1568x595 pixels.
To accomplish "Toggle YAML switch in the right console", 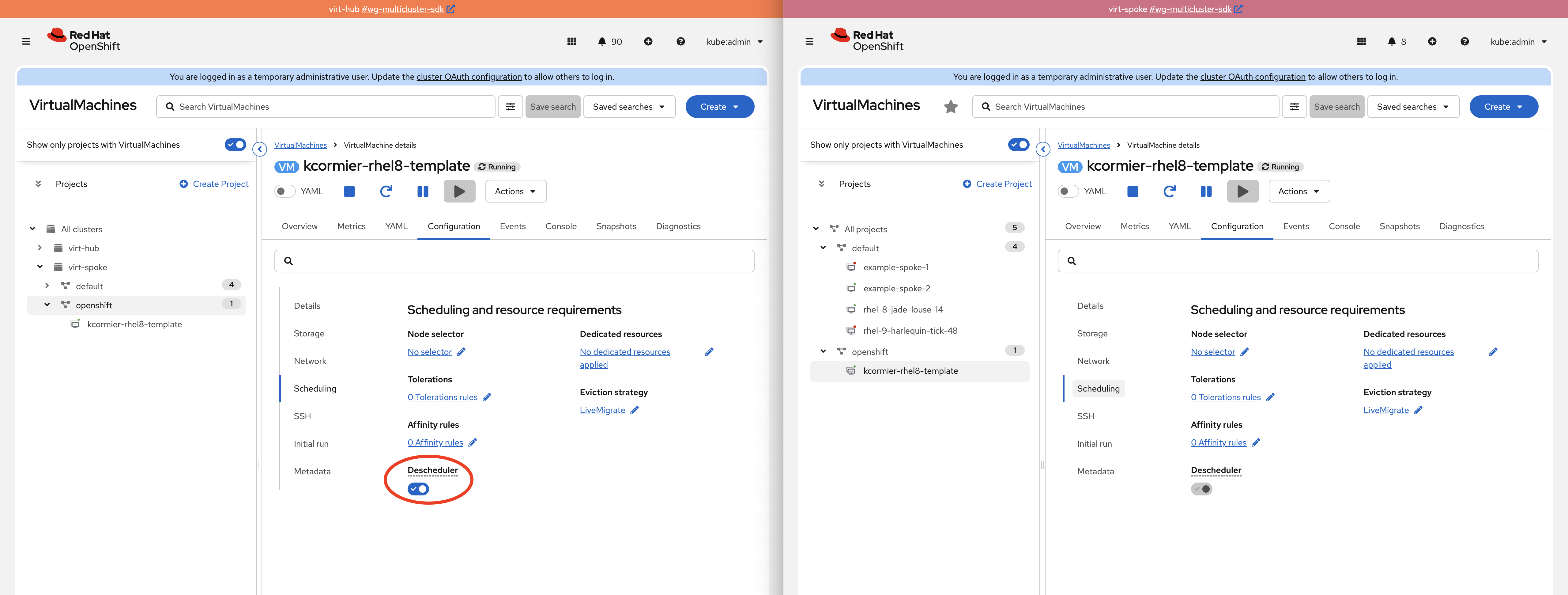I will coord(1068,191).
